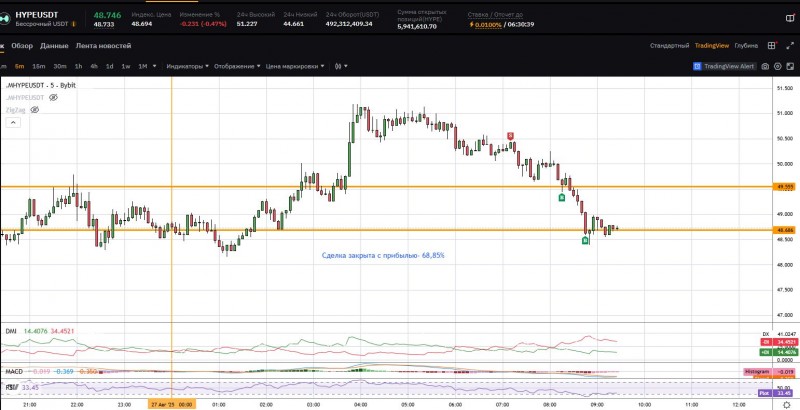
Task: Take a chart snapshot with camera icon
Action: [765, 66]
